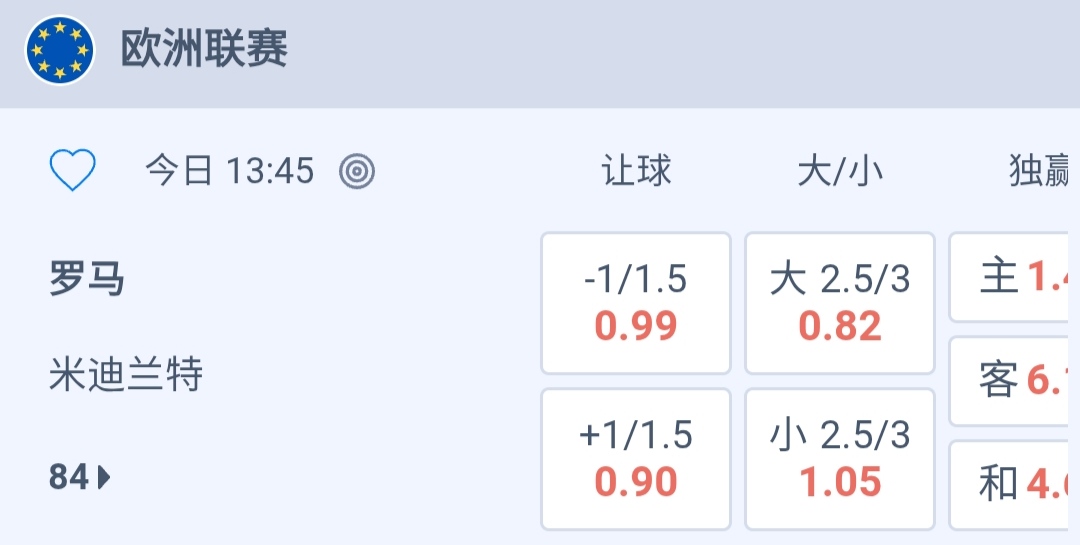Tap the European flag league icon
The width and height of the screenshot is (1080, 545).
pos(60,50)
